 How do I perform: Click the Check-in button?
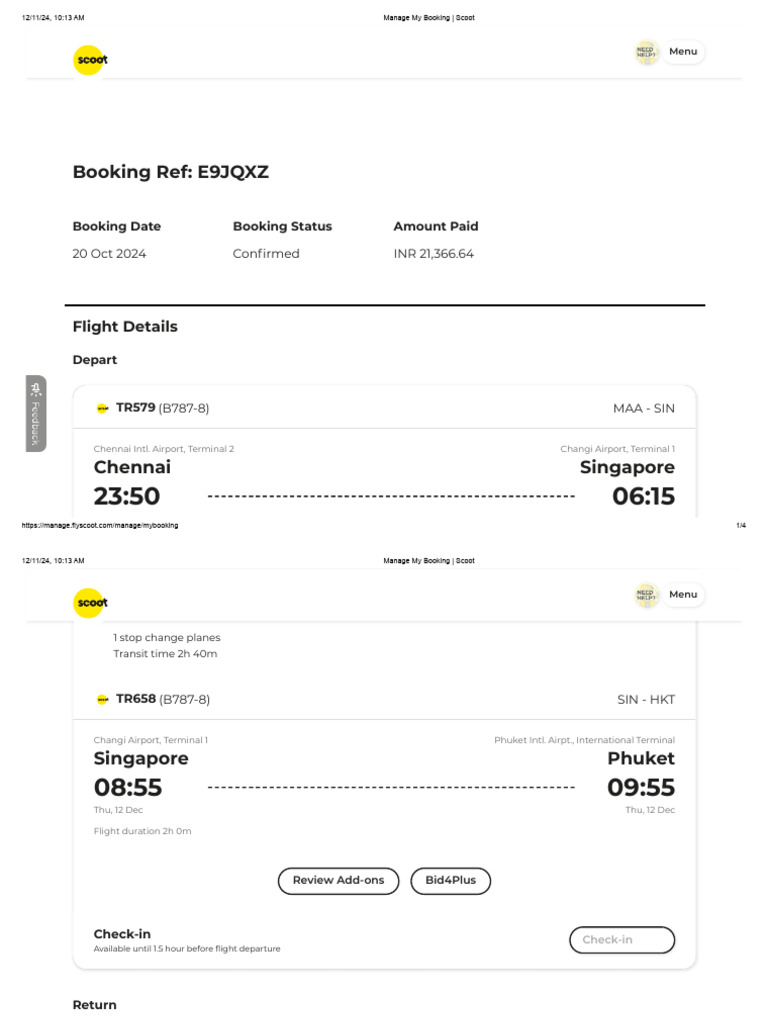click(x=622, y=940)
